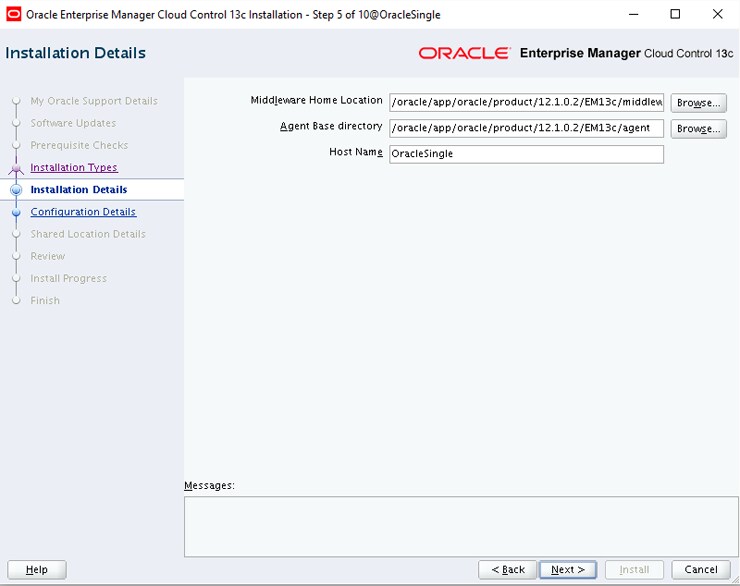Click the Review step label

[x=48, y=256]
